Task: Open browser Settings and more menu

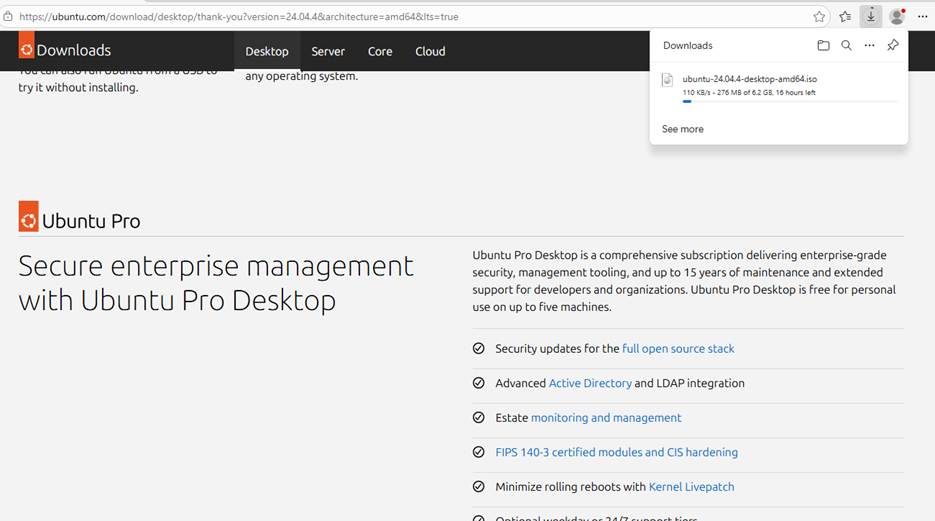Action: pos(922,17)
